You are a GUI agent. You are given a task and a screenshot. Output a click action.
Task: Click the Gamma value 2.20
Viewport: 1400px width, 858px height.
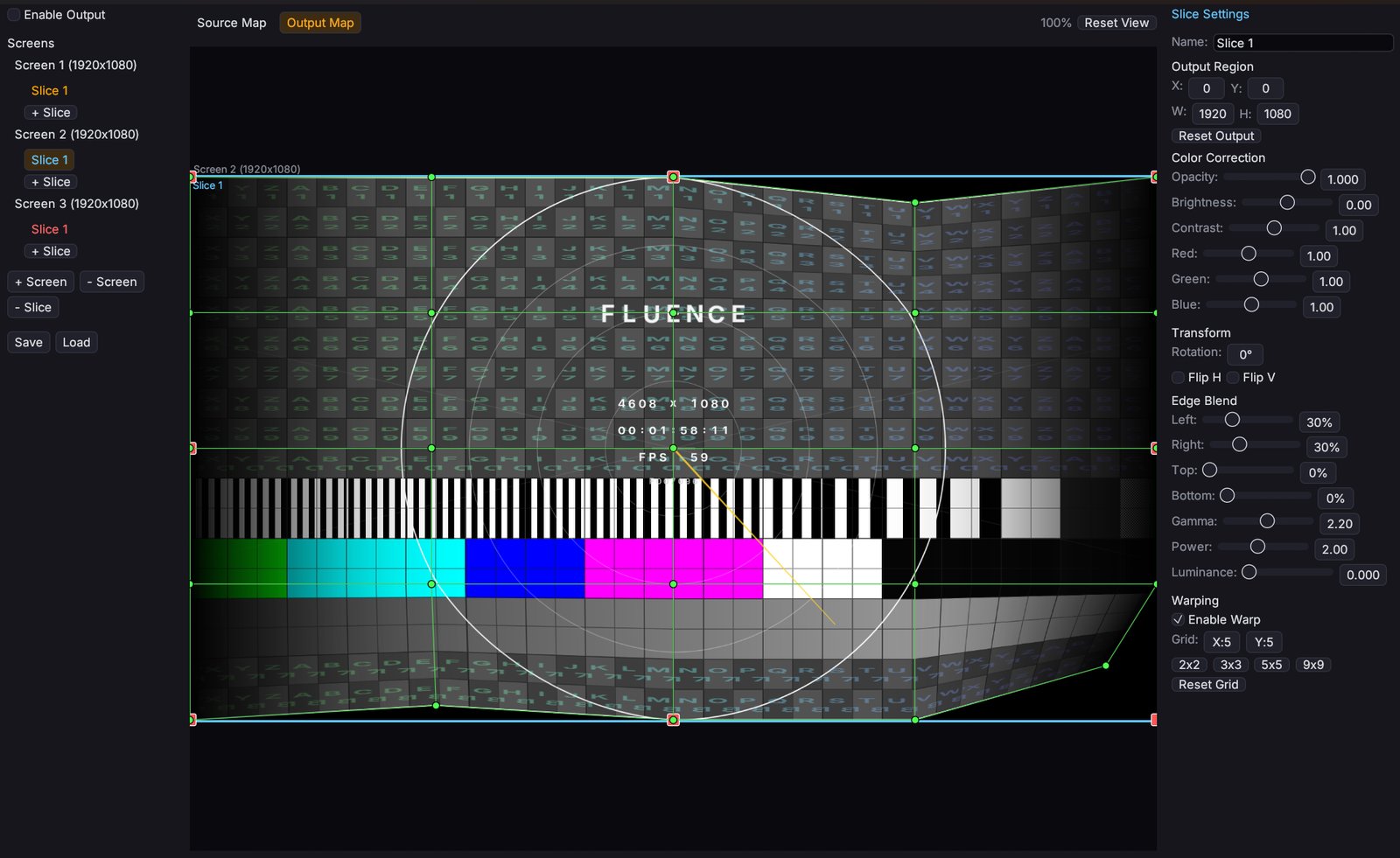pos(1340,524)
